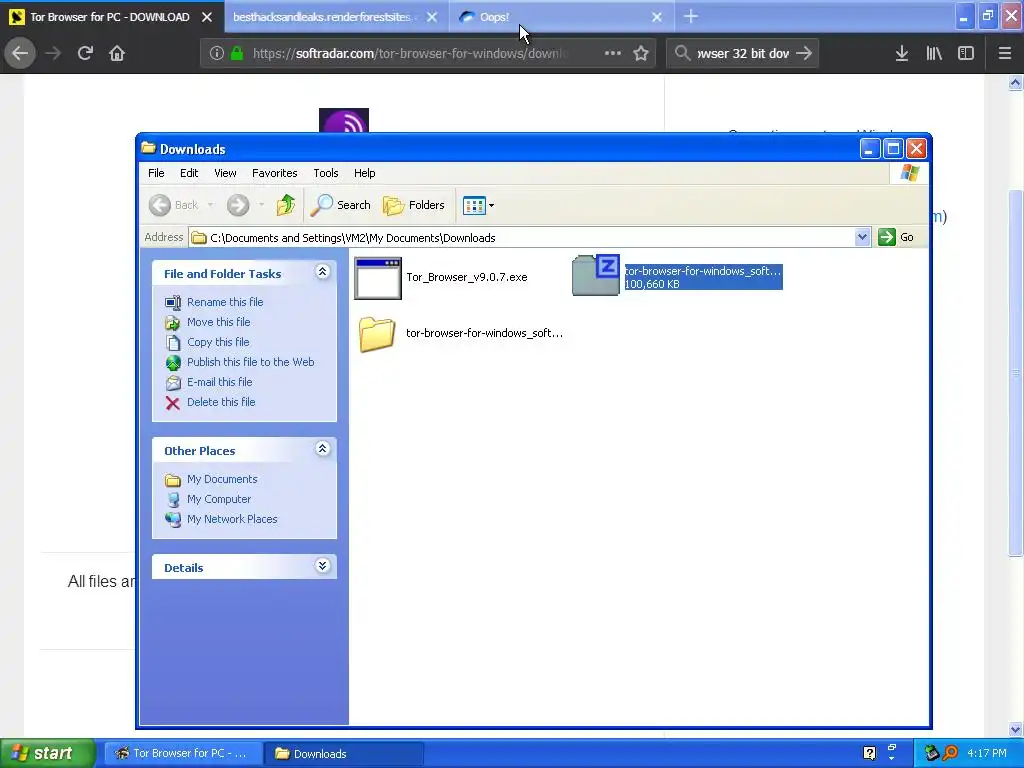
Task: Expand the Address bar dropdown
Action: [862, 237]
